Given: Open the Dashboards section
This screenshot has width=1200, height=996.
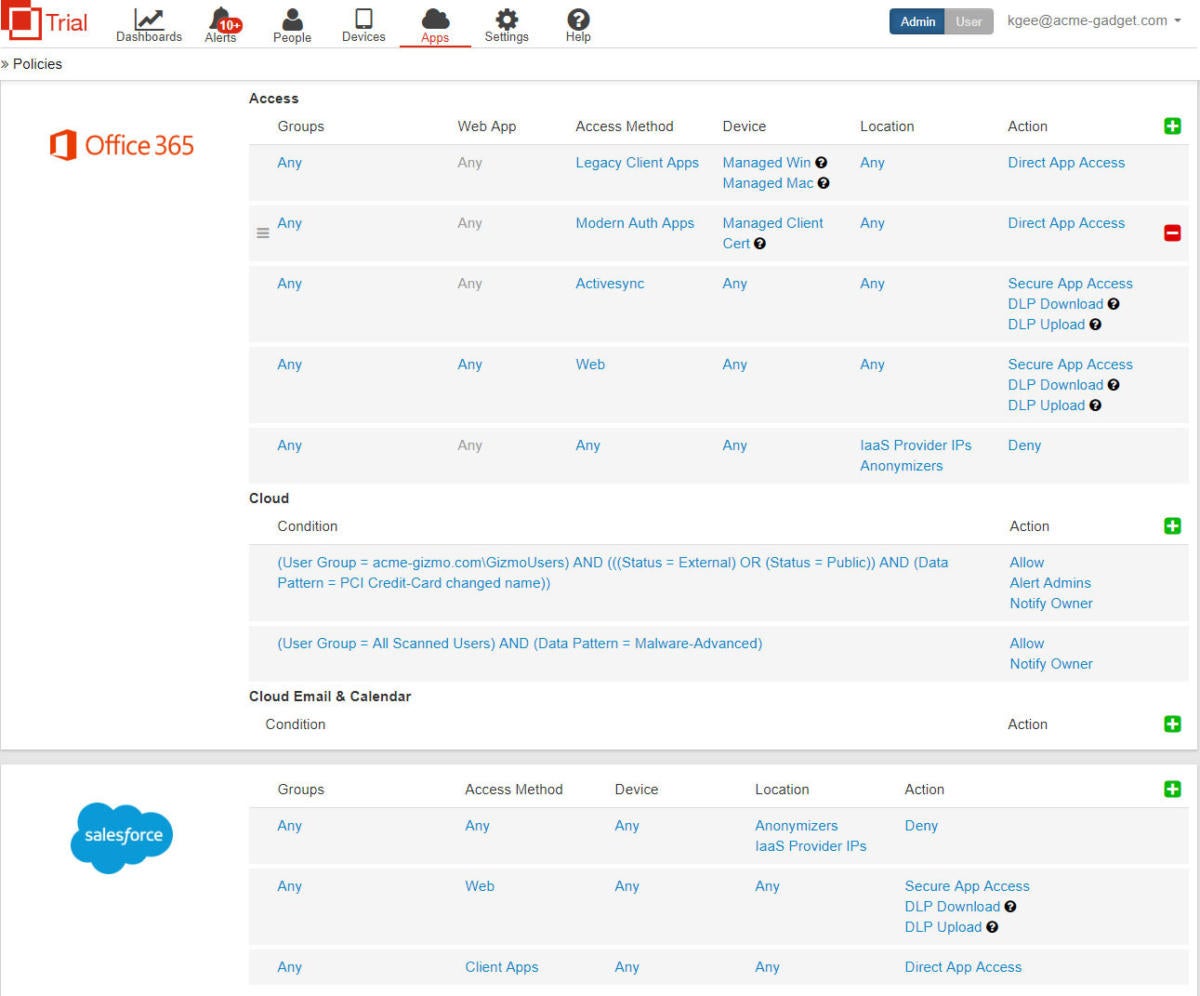Looking at the screenshot, I should tap(149, 25).
